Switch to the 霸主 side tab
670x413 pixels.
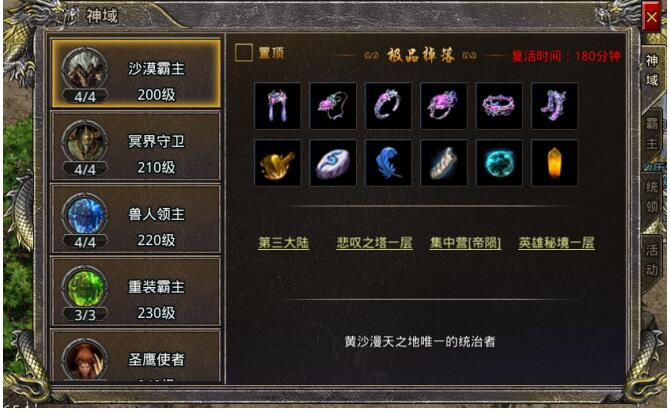click(x=651, y=133)
